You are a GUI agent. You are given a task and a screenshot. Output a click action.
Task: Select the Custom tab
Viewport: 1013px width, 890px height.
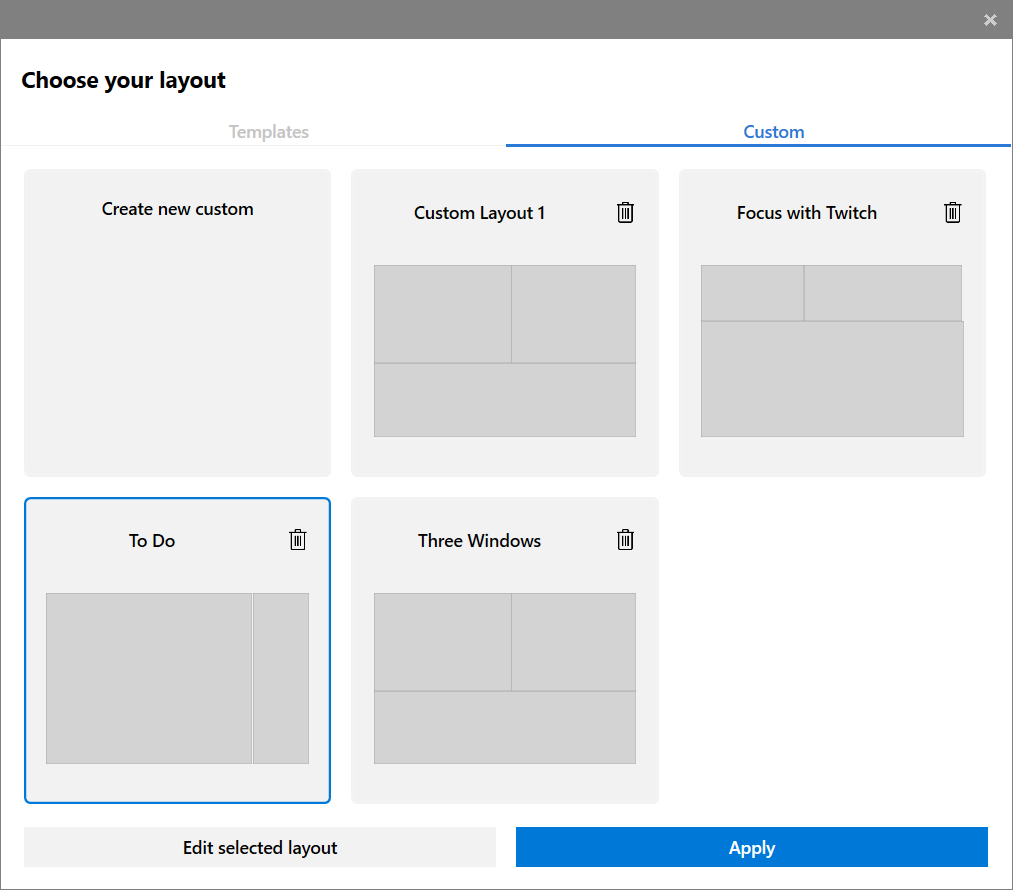coord(773,132)
